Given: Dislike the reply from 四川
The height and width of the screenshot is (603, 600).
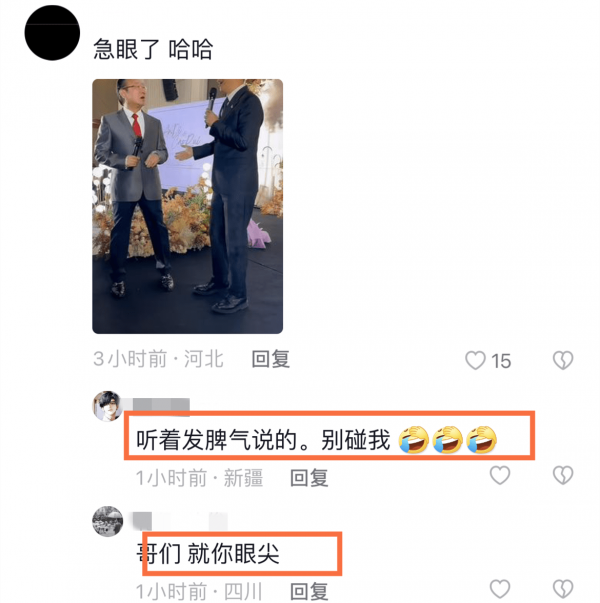Looking at the screenshot, I should (x=563, y=589).
